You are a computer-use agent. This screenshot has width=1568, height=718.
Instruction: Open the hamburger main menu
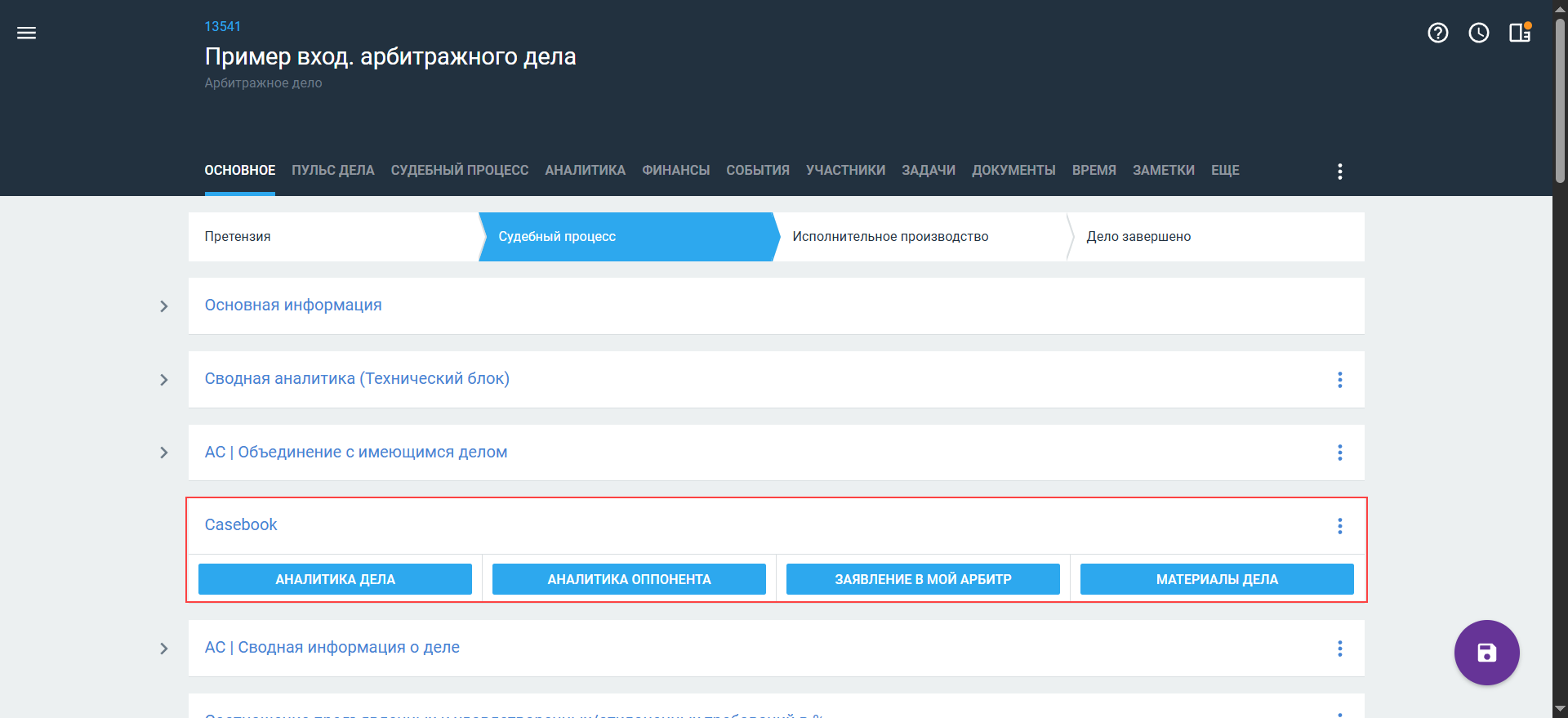tap(26, 33)
